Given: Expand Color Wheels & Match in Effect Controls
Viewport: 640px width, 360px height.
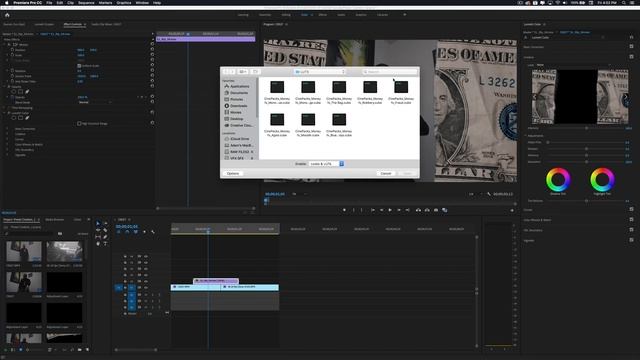Looking at the screenshot, I should point(7,145).
